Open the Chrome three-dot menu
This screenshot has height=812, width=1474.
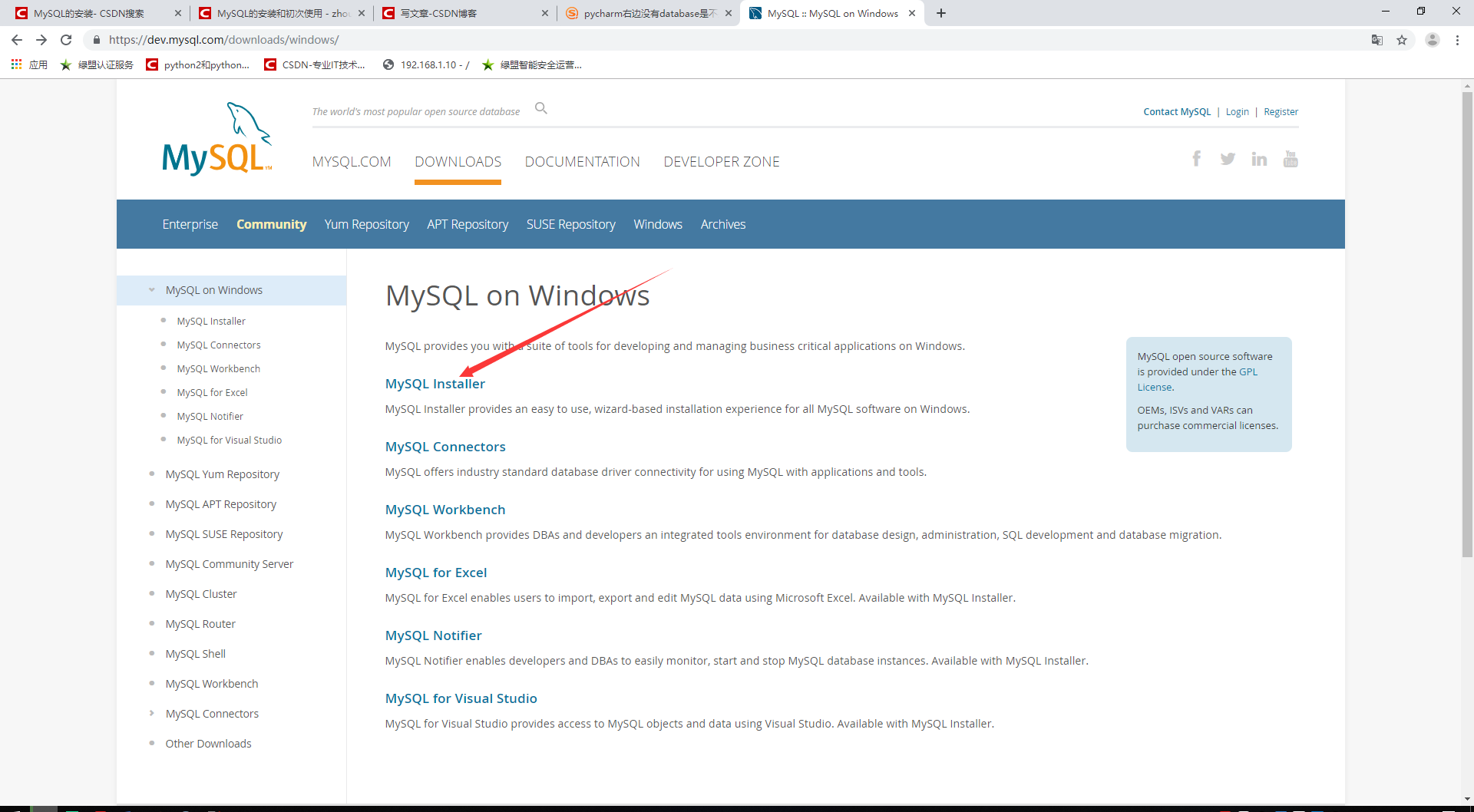1457,40
